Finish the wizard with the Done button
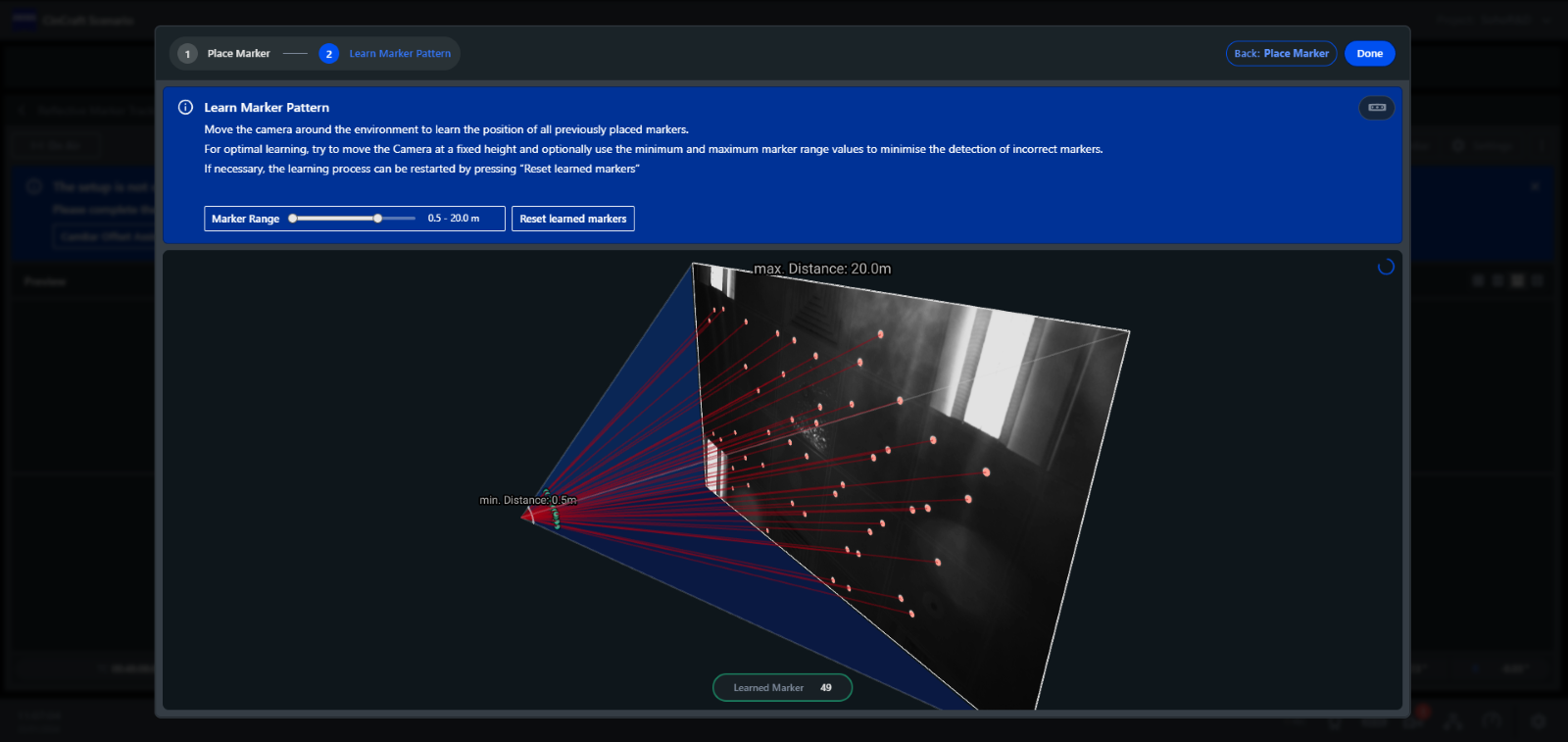Image resolution: width=1568 pixels, height=742 pixels. [x=1369, y=54]
